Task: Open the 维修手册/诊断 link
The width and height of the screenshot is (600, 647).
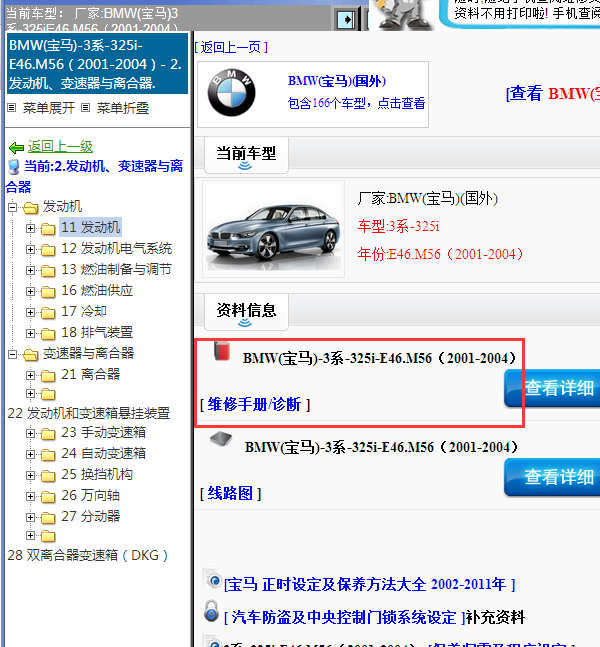Action: pos(255,404)
